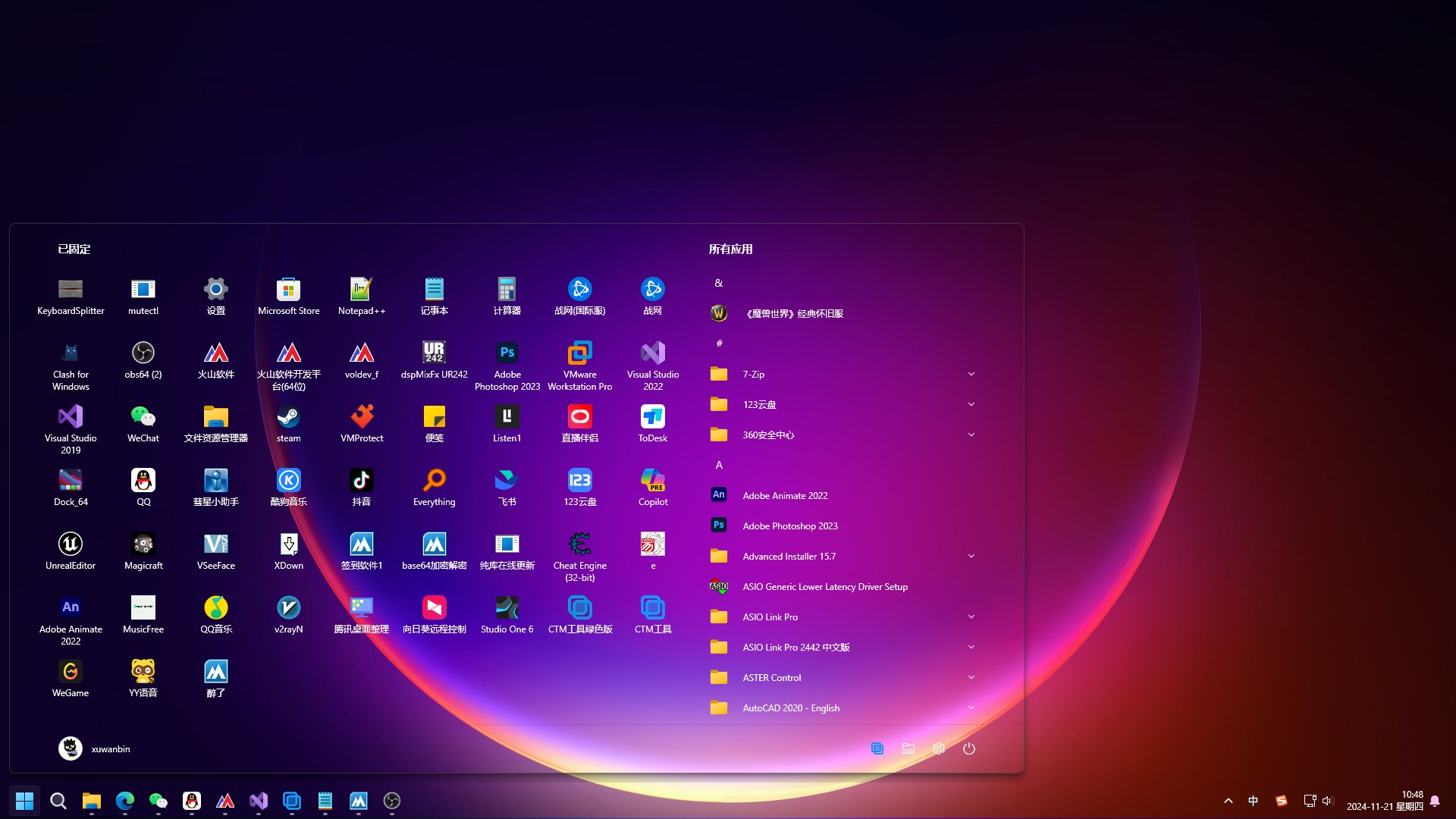The width and height of the screenshot is (1456, 819).
Task: Expand the ASTER Control folder chevron
Action: (x=971, y=677)
